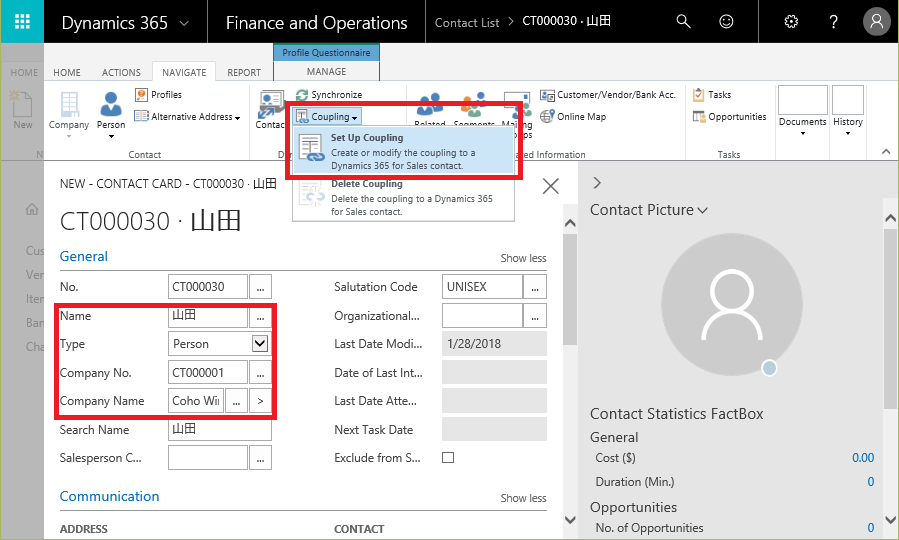Click the Company No. input field
Image resolution: width=899 pixels, height=540 pixels.
click(x=208, y=373)
